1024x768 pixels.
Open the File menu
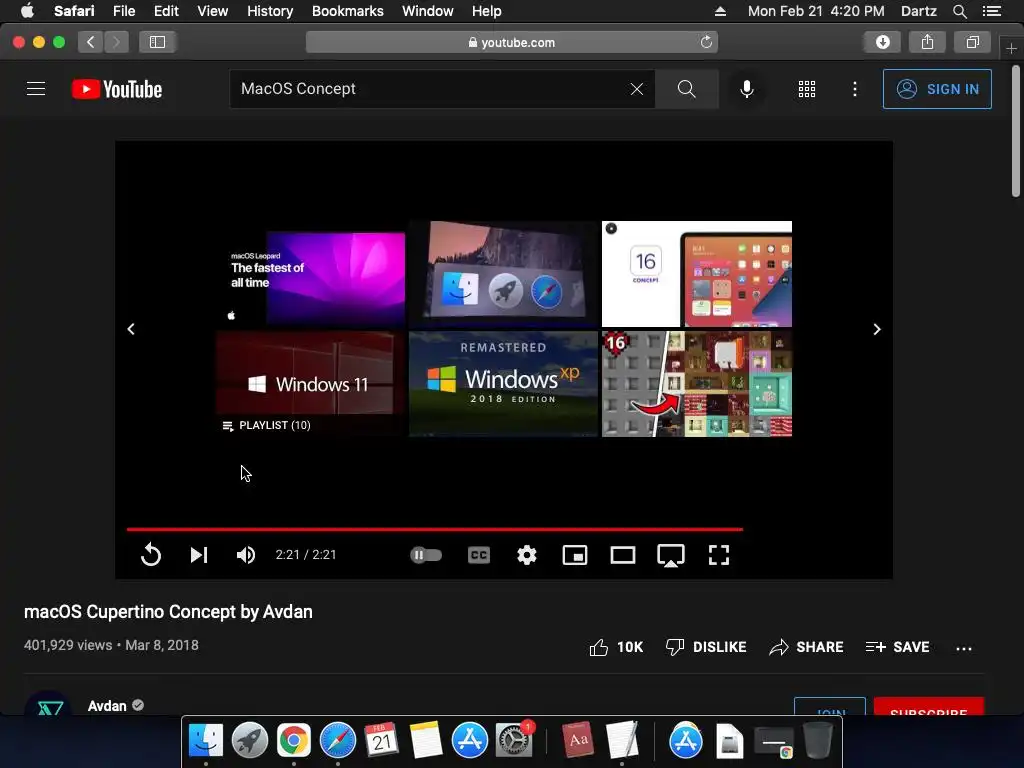point(123,11)
